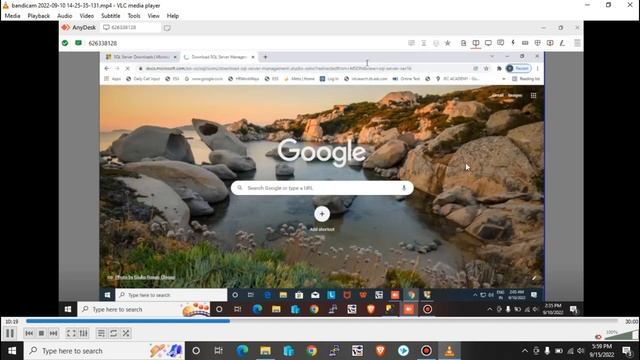
Task: Click the Google search box
Action: point(322,188)
